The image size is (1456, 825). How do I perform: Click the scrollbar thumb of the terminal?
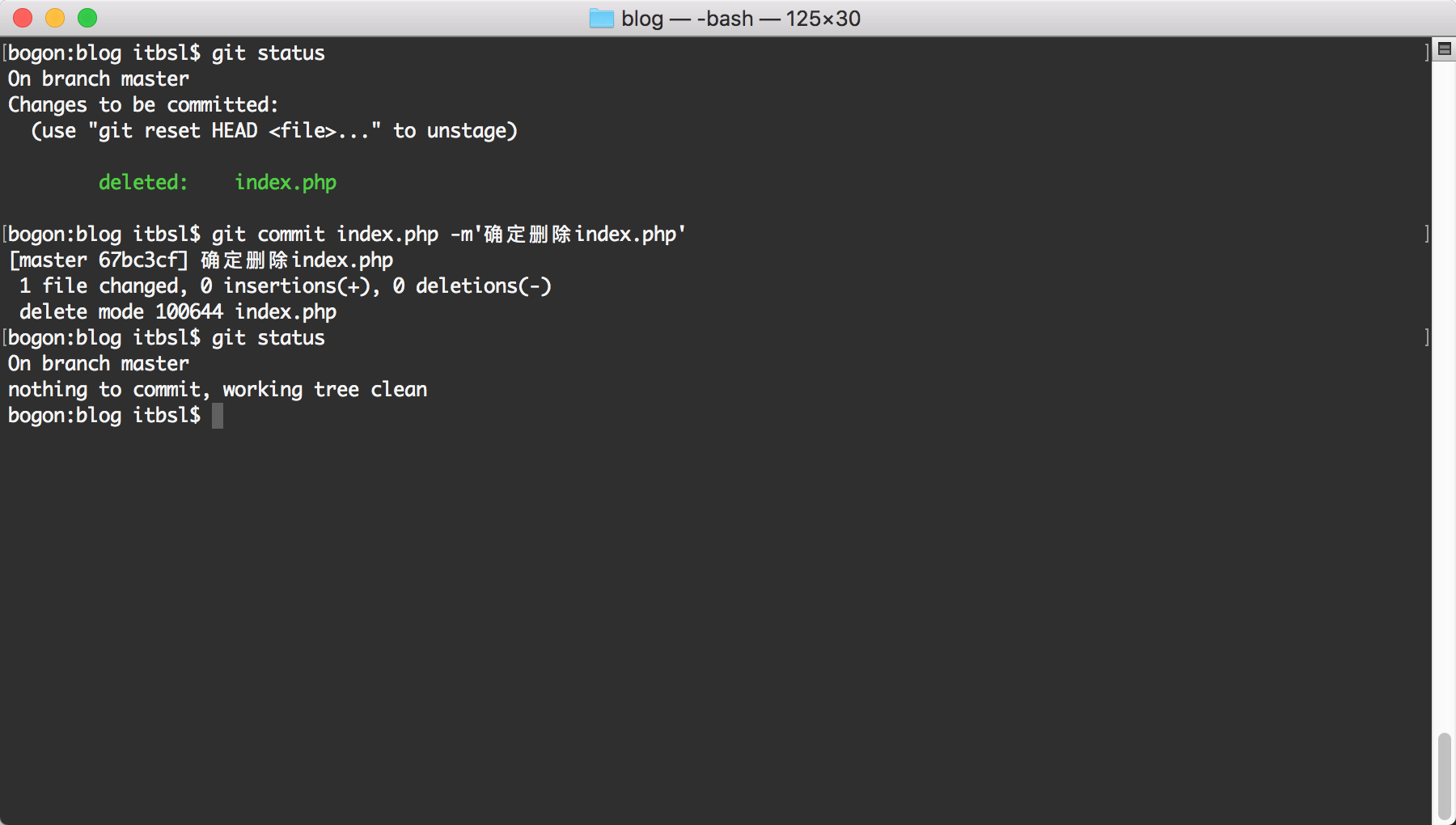[1444, 776]
